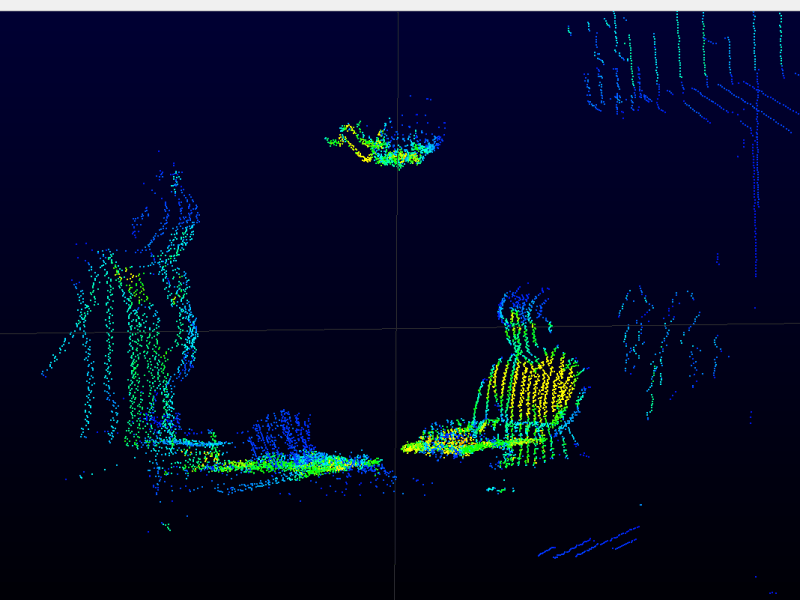Click the vertical axis line near the top
Viewport: 800px width, 600px height.
(398, 60)
